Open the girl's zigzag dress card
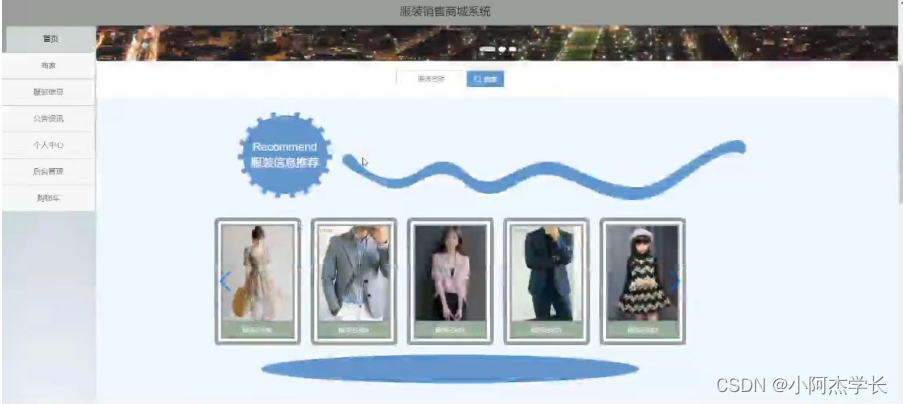This screenshot has width=903, height=404. [643, 281]
